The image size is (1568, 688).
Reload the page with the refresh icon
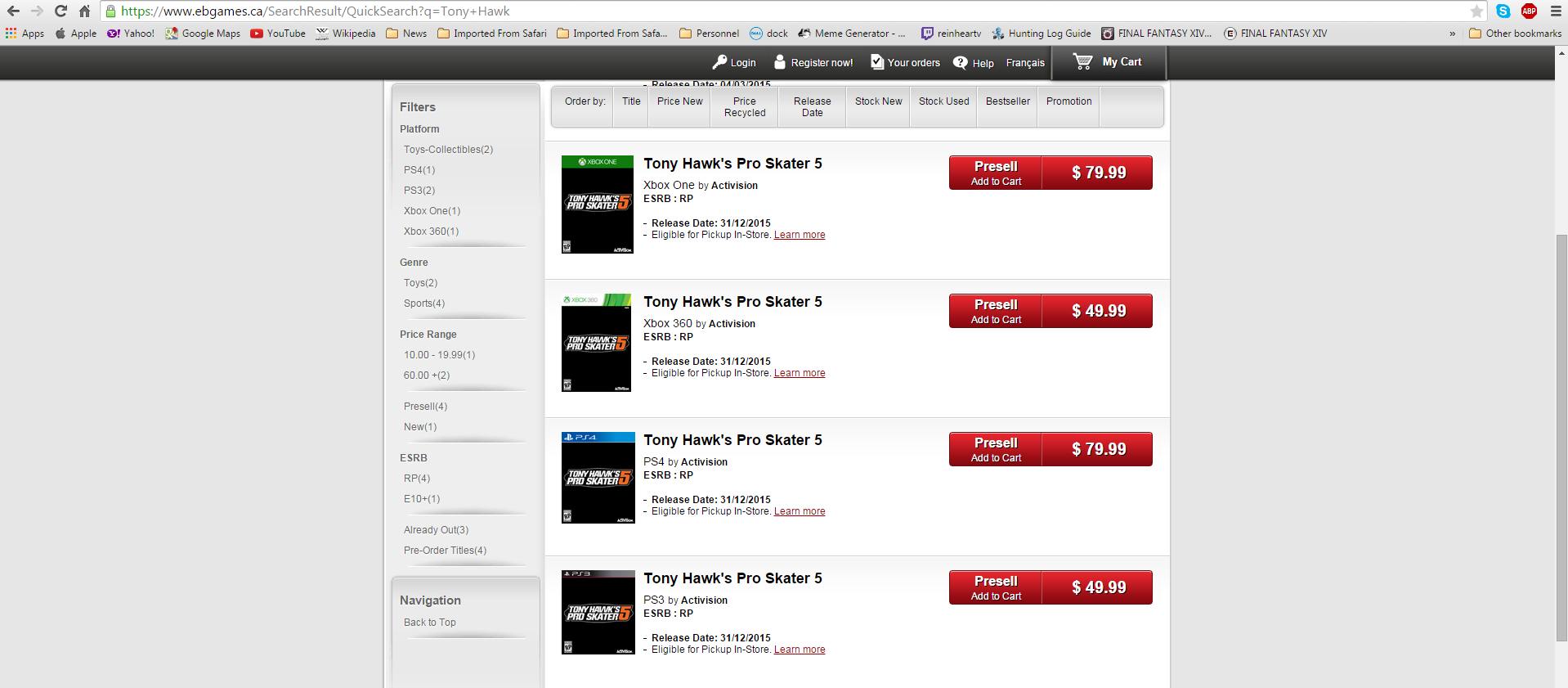(60, 11)
